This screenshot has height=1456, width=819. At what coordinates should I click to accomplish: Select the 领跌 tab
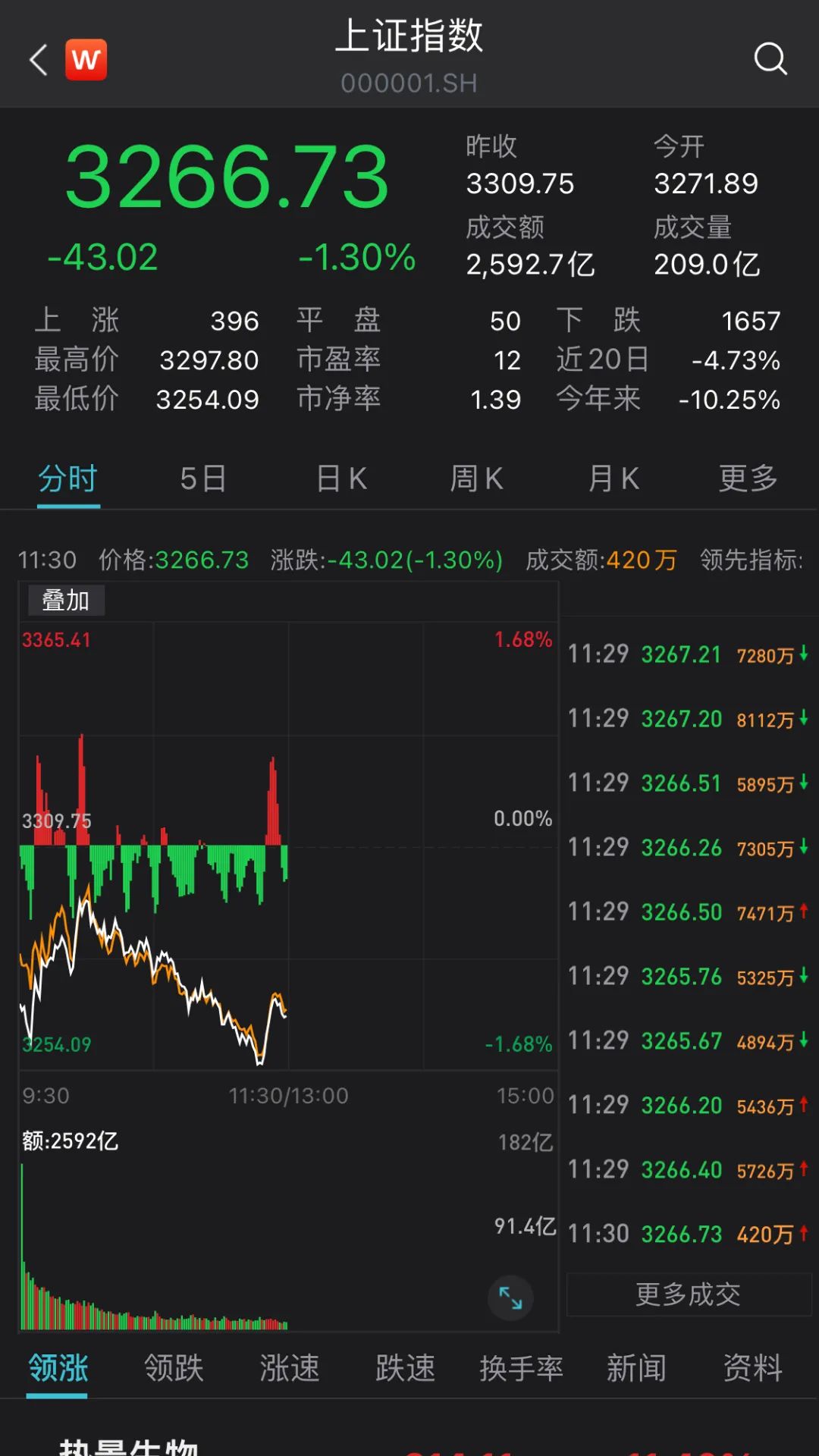pos(174,1368)
